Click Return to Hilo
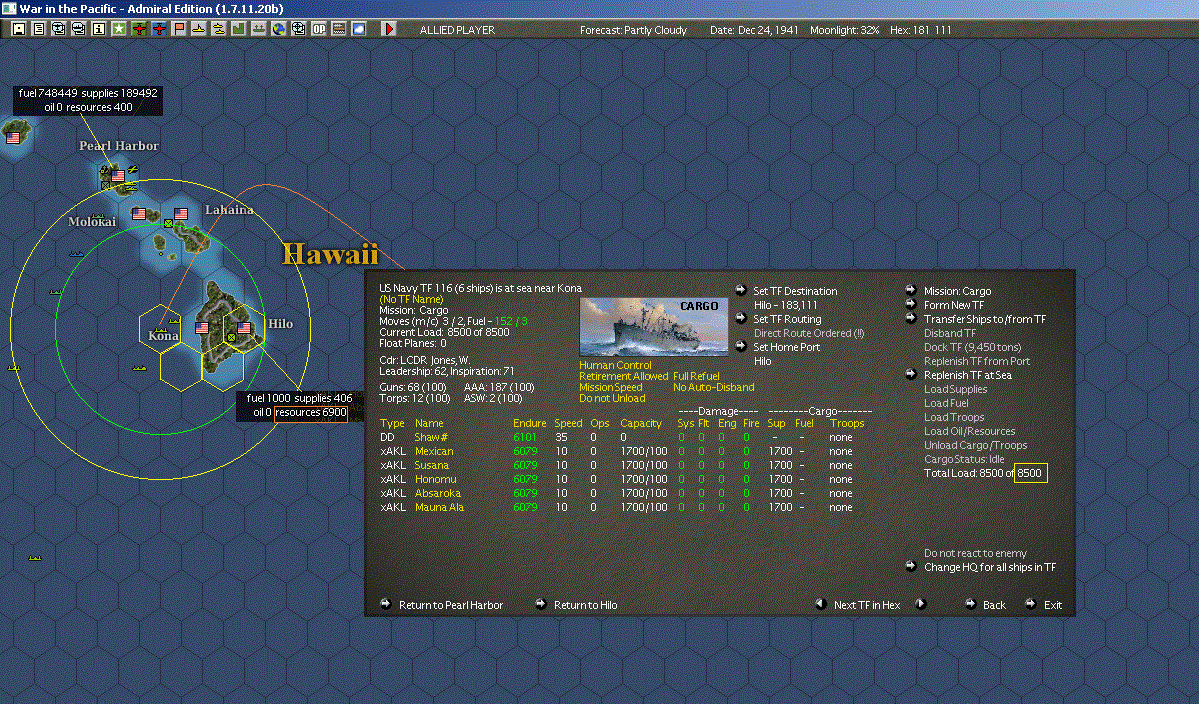Image resolution: width=1199 pixels, height=704 pixels. coord(585,605)
